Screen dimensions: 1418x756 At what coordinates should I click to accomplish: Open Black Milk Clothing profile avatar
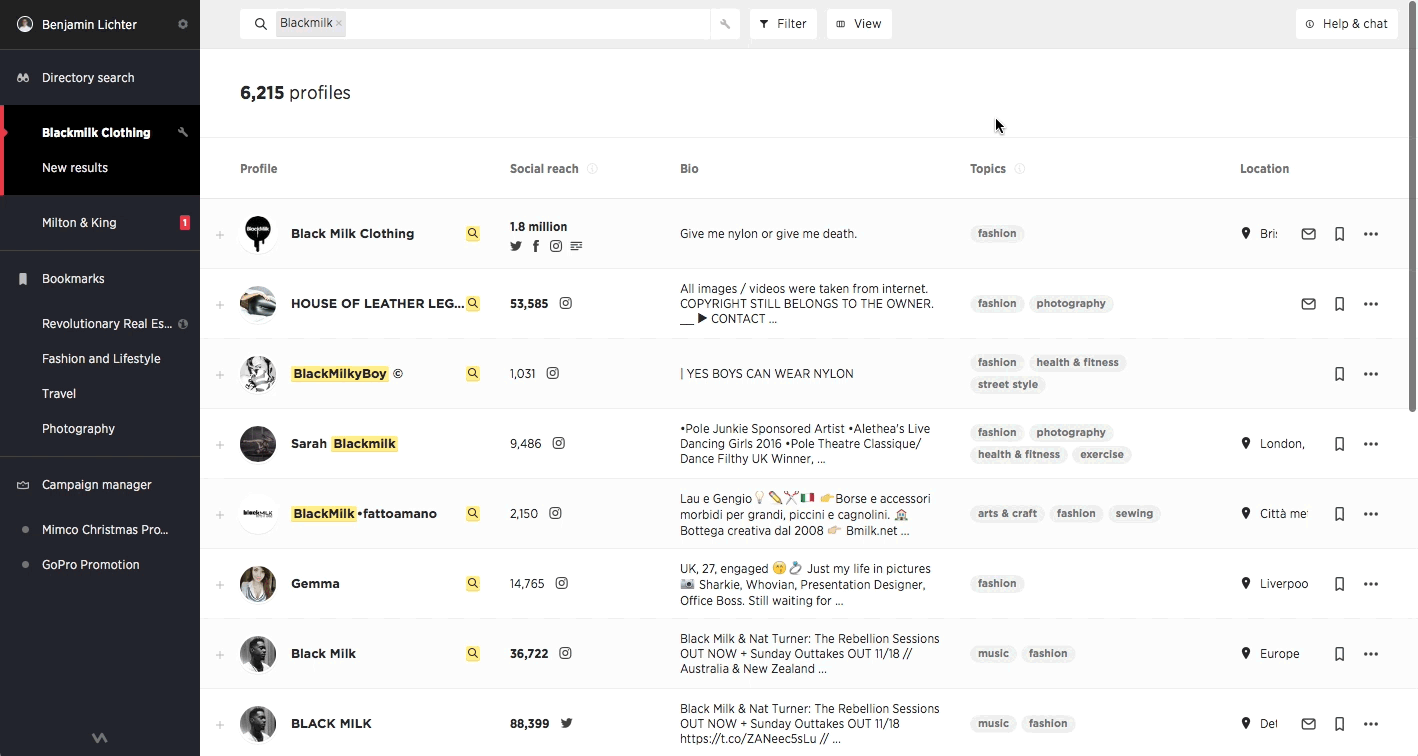(258, 234)
